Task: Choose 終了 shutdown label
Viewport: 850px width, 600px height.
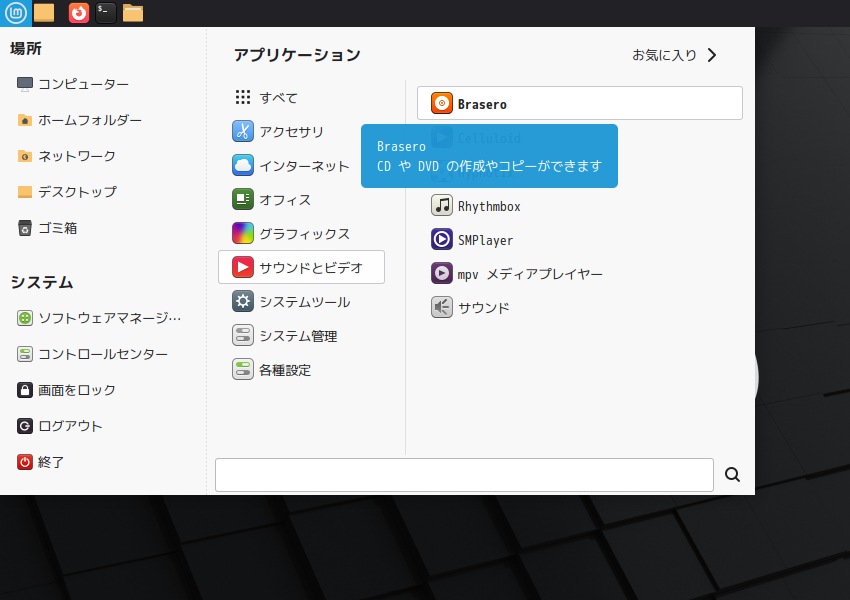Action: tap(51, 462)
